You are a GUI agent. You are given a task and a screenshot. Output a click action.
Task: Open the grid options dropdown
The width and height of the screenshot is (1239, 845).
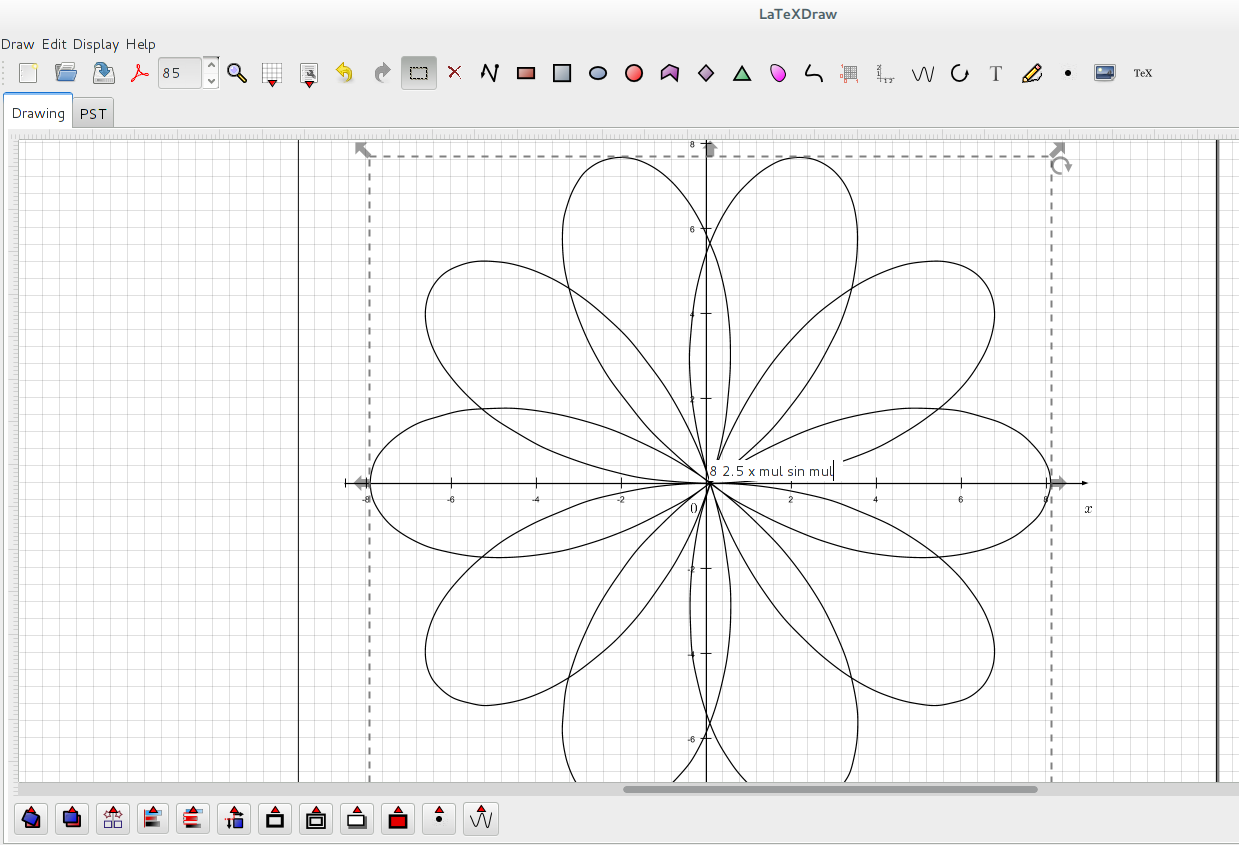pos(271,74)
